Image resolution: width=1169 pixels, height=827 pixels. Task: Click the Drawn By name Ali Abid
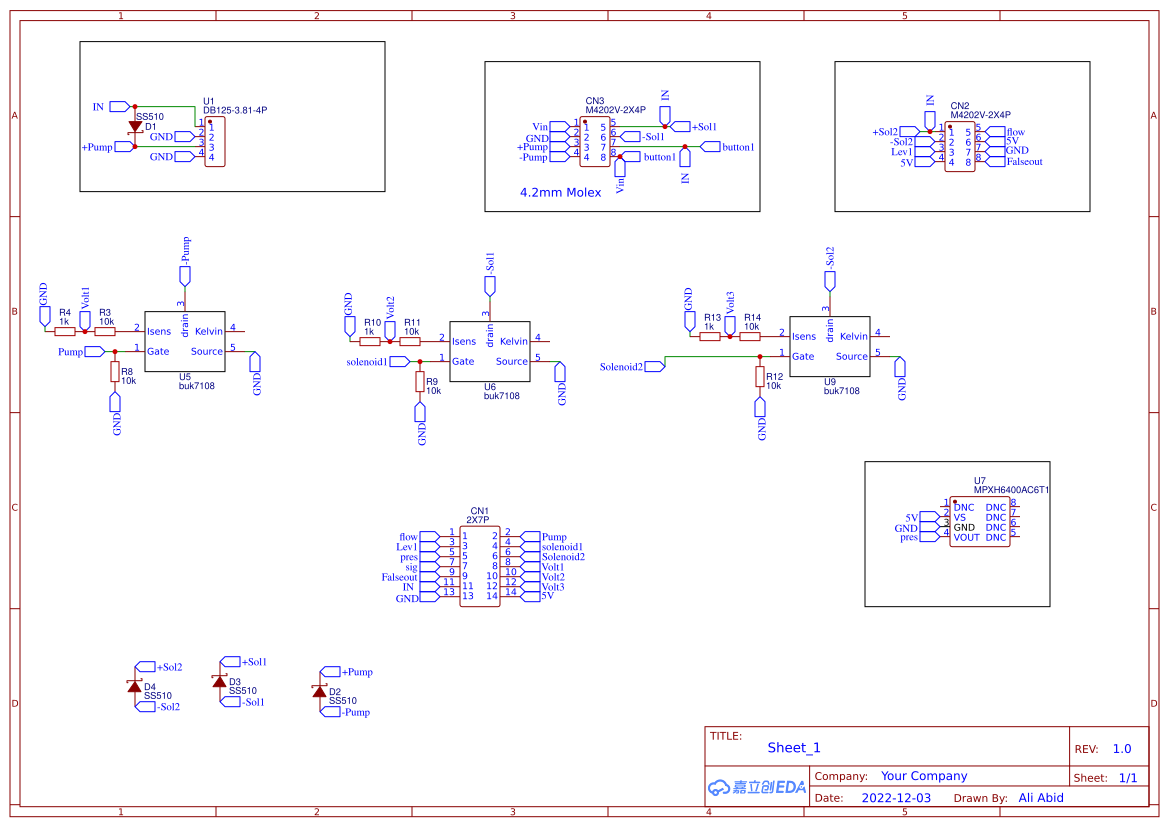tap(1041, 798)
